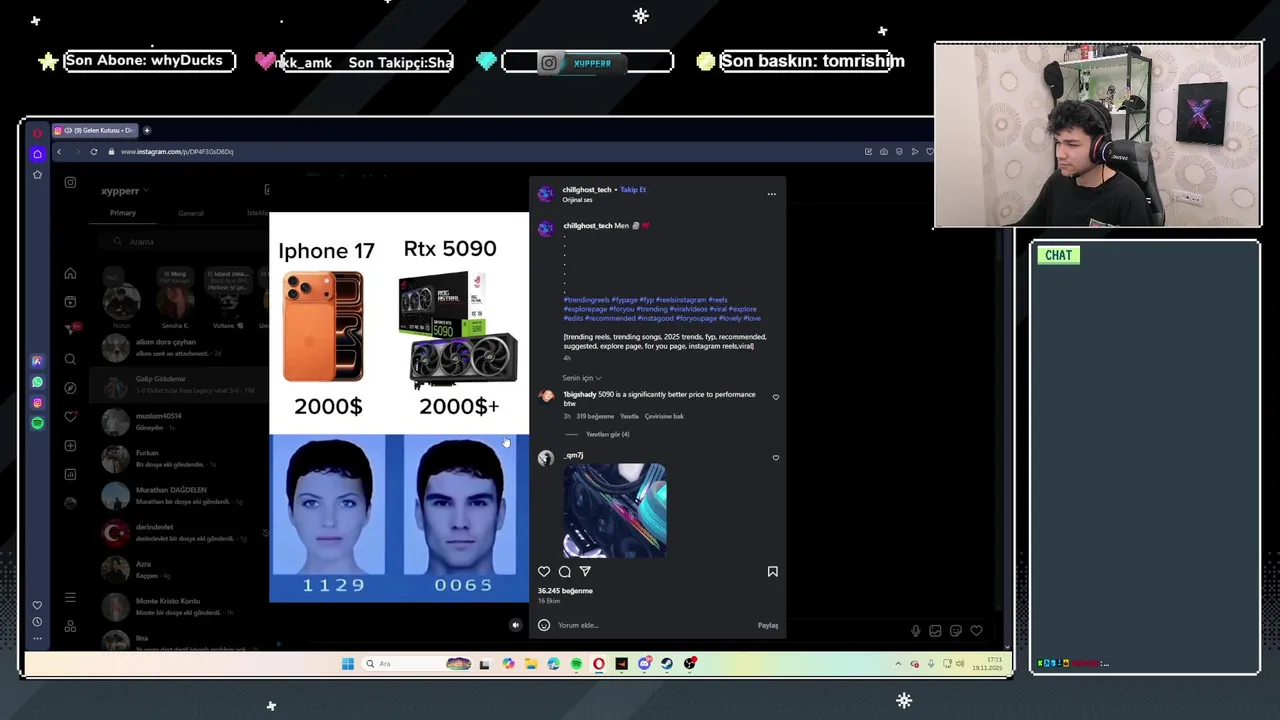
Task: Open Instagram Reels icon
Action: [x=70, y=302]
